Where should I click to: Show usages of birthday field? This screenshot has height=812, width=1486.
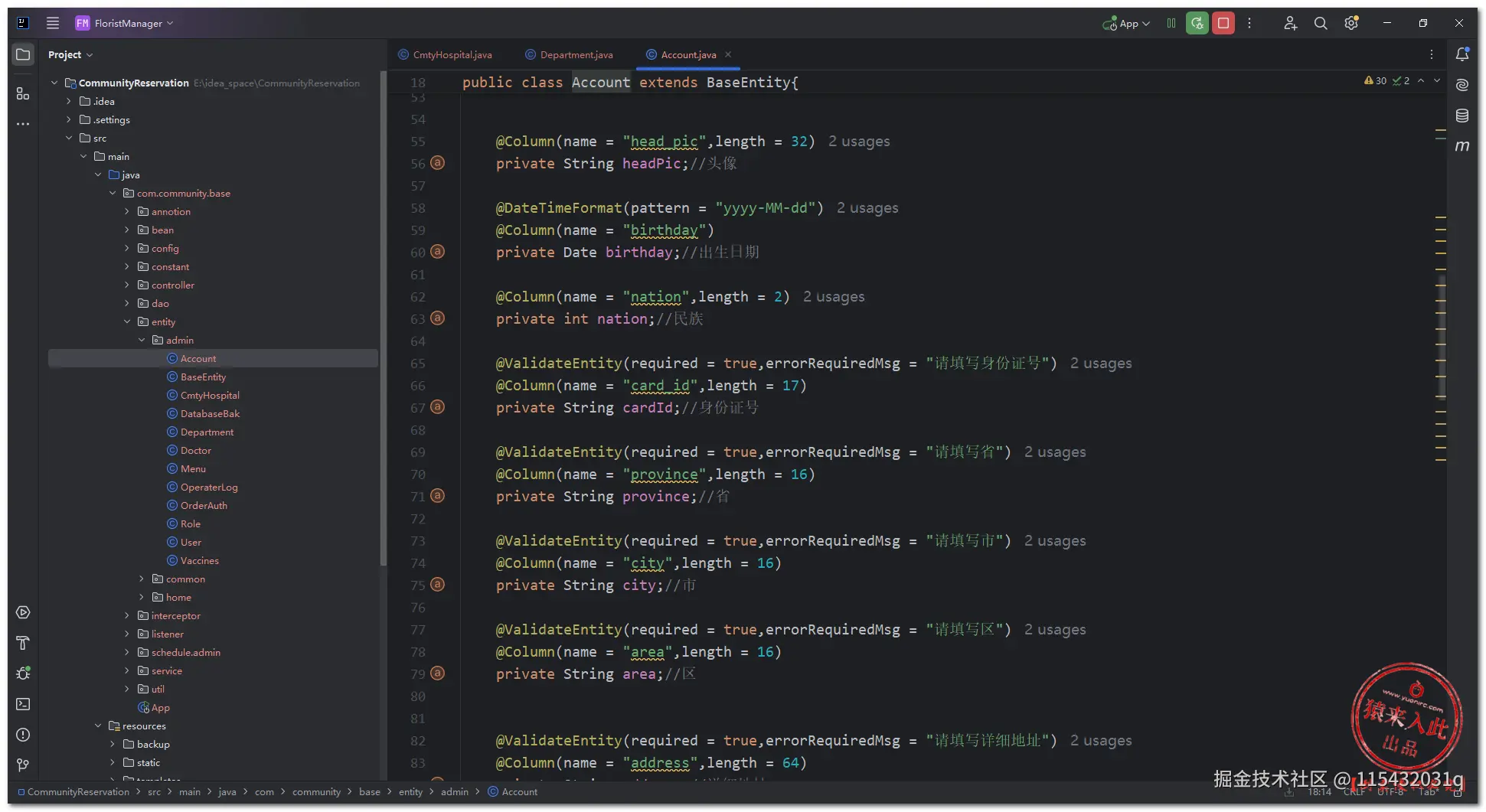867,208
